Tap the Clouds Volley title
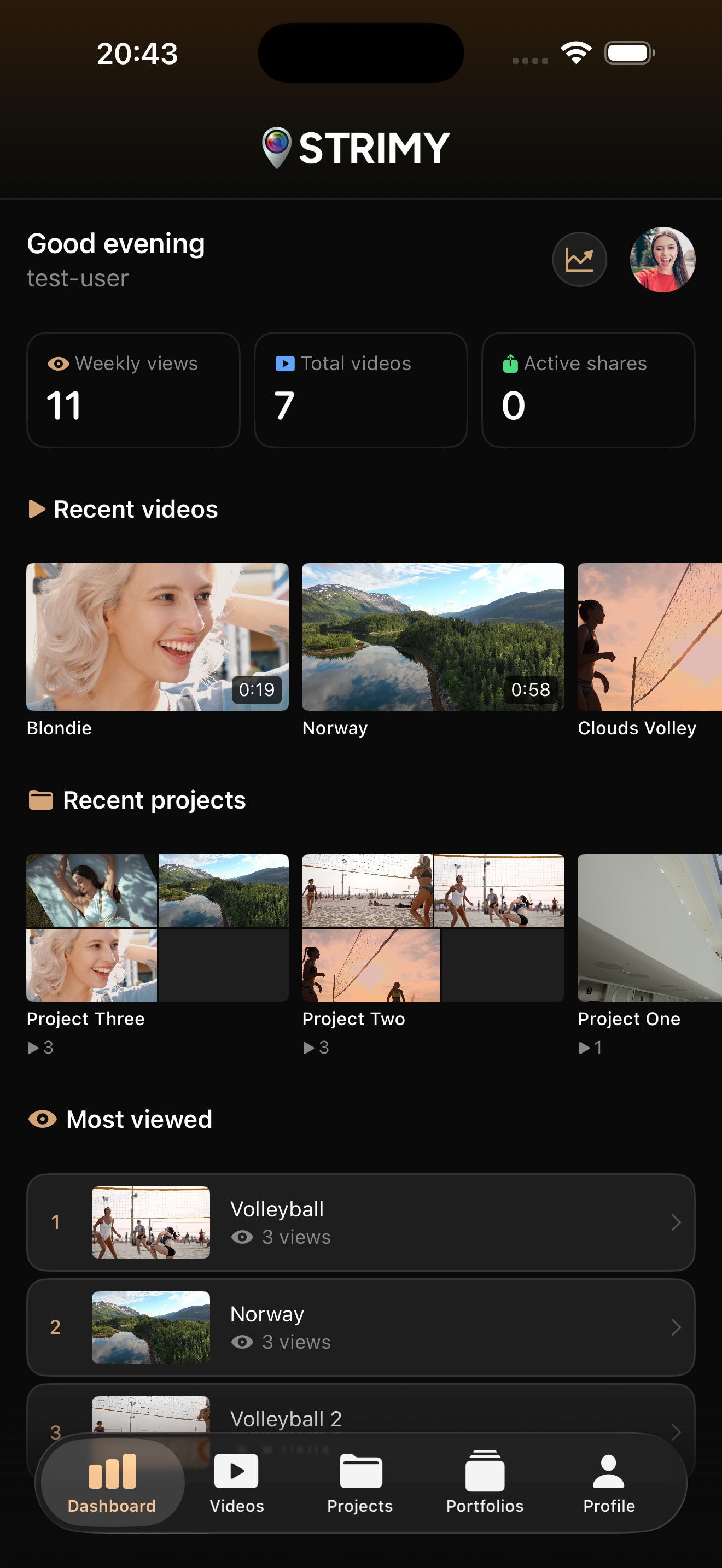 point(637,728)
